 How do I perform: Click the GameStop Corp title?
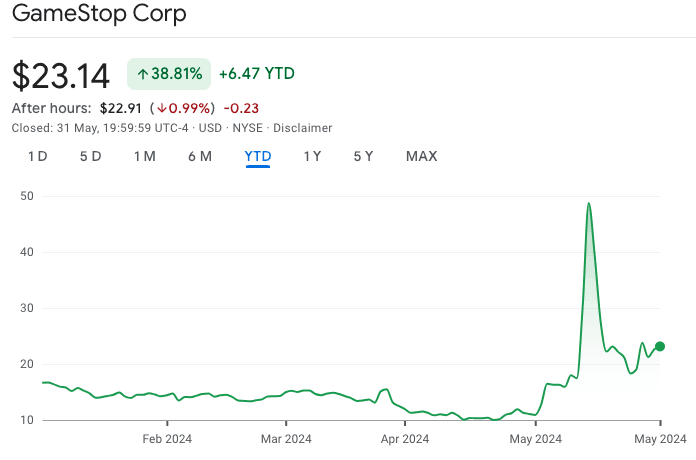(98, 15)
